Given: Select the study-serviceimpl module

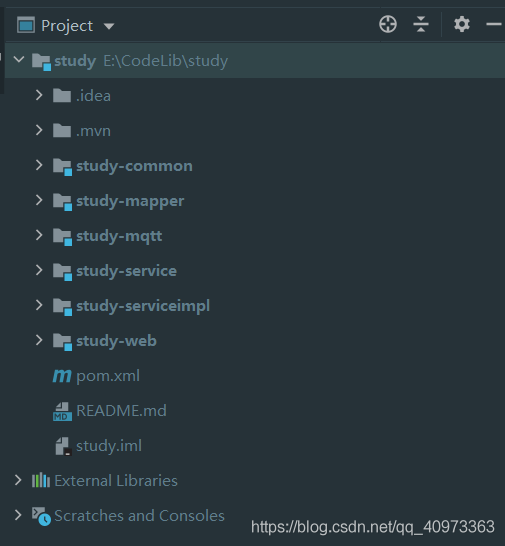Looking at the screenshot, I should coord(143,306).
